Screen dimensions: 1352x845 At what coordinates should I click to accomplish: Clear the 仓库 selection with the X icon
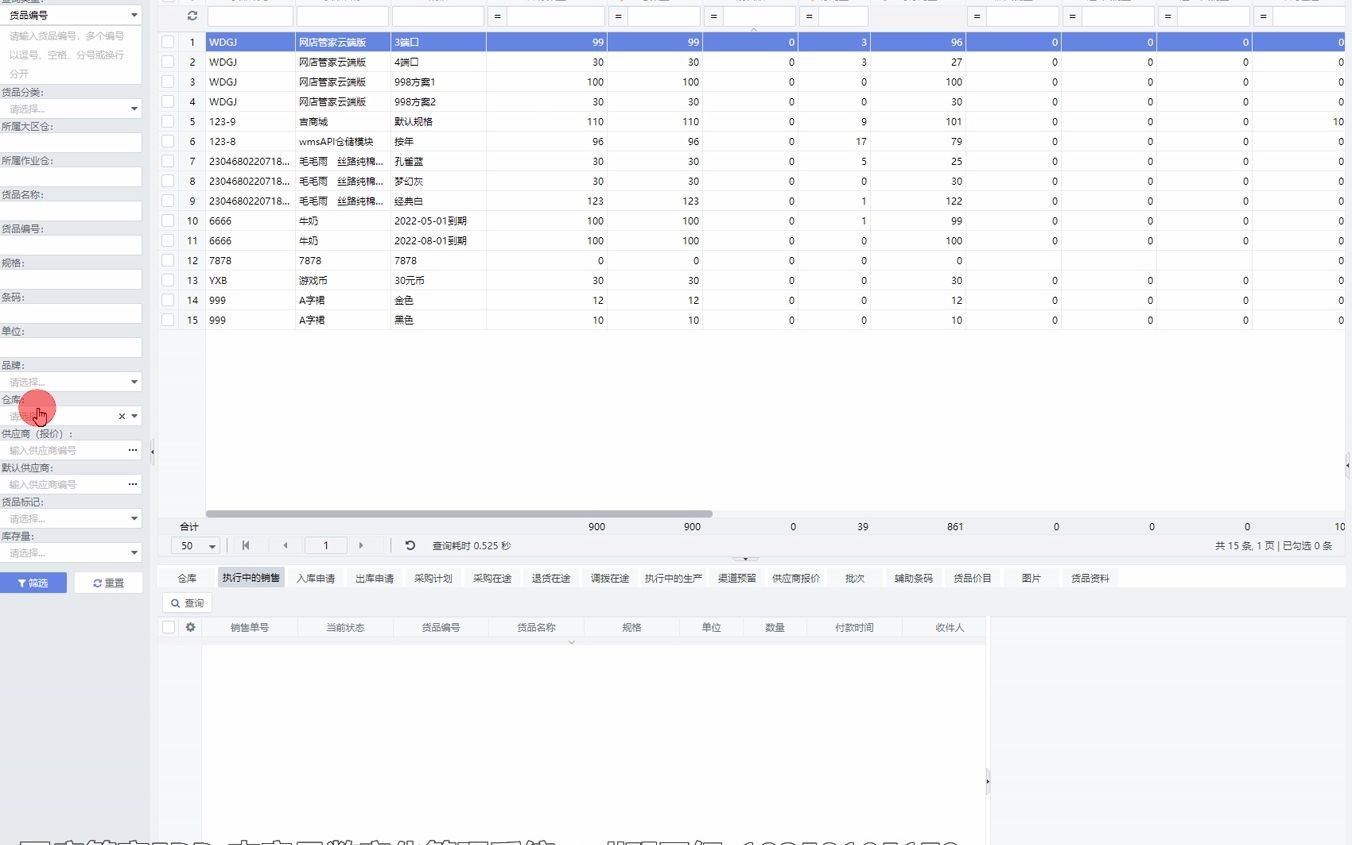[122, 416]
